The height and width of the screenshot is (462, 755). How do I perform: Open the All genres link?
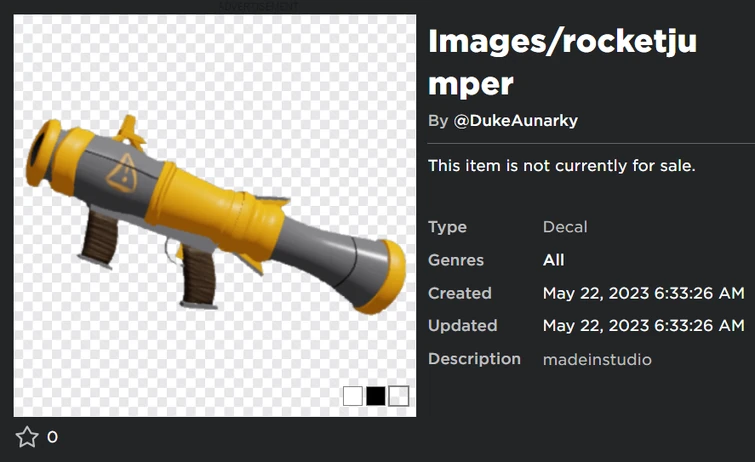click(553, 260)
